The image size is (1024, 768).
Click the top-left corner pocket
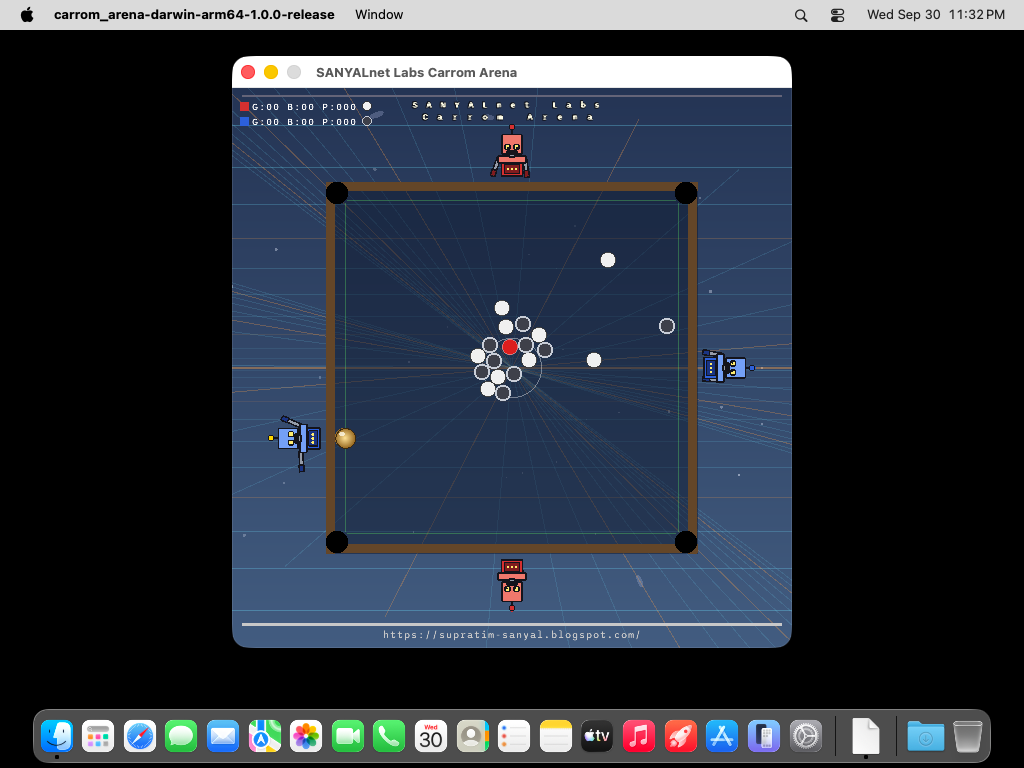point(337,193)
